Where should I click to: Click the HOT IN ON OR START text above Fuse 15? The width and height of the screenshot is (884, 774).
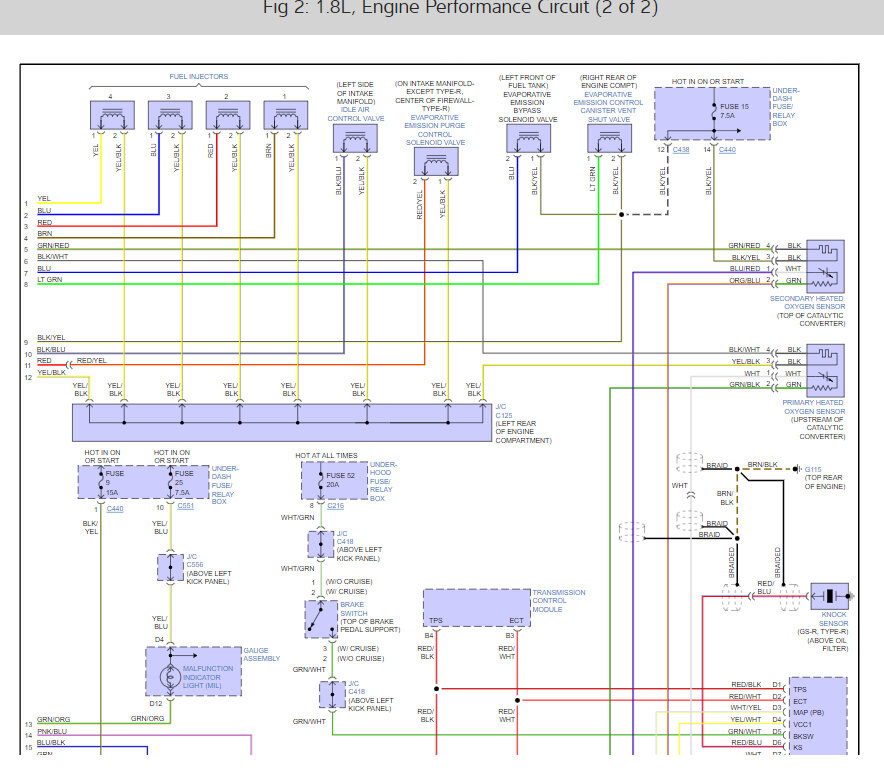[x=708, y=81]
